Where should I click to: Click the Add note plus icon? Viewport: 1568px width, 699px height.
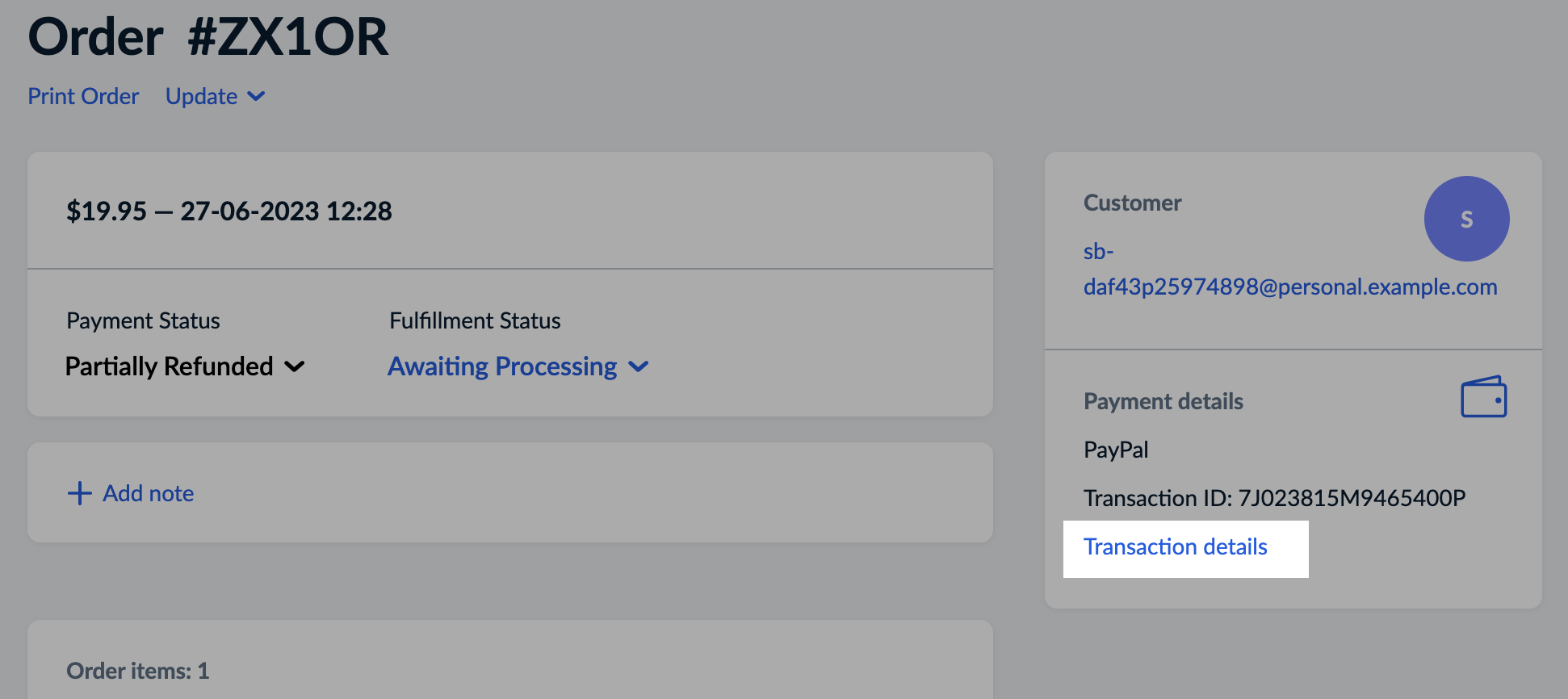[x=79, y=492]
